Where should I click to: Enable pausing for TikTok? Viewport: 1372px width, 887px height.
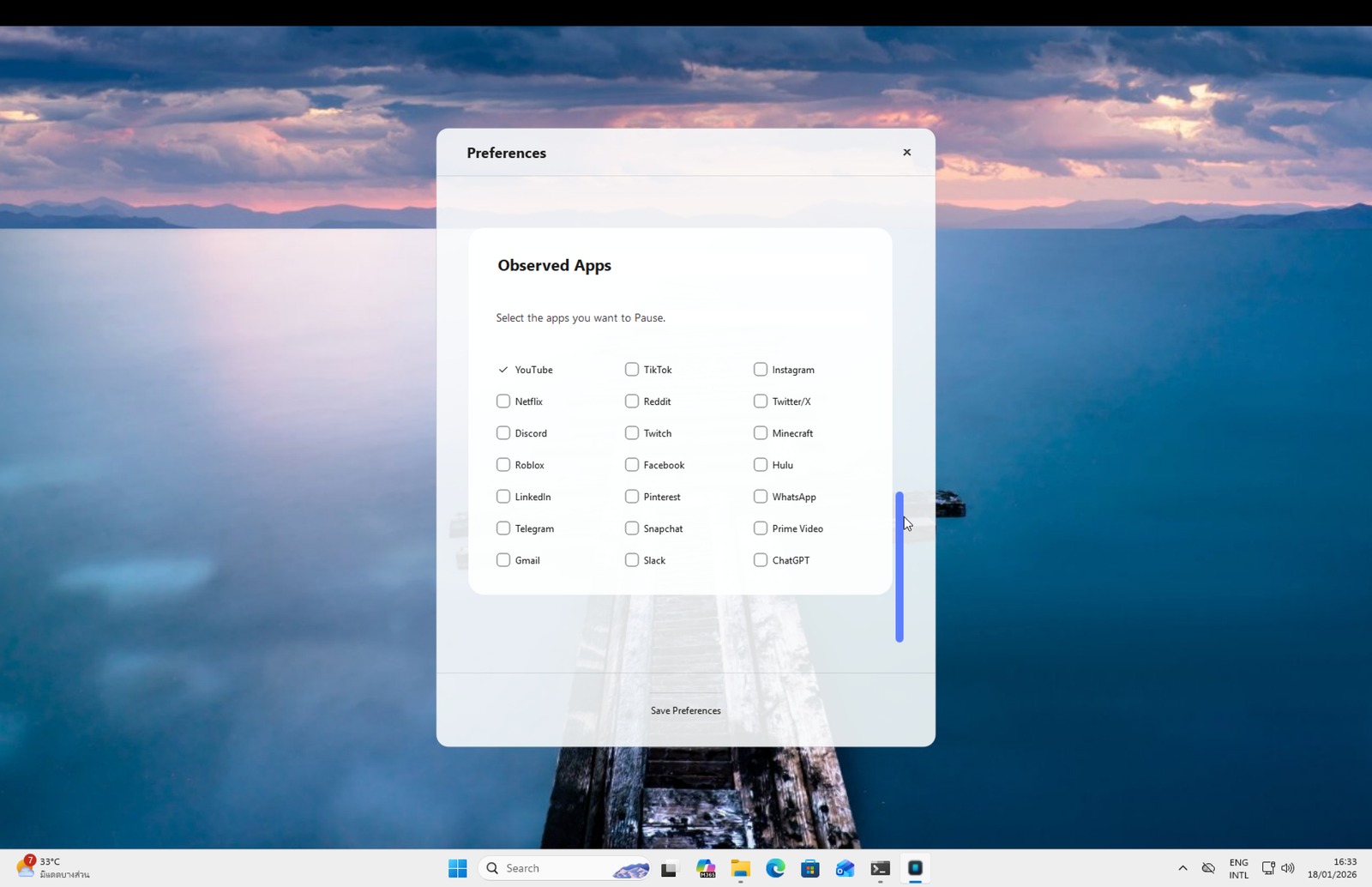(632, 369)
